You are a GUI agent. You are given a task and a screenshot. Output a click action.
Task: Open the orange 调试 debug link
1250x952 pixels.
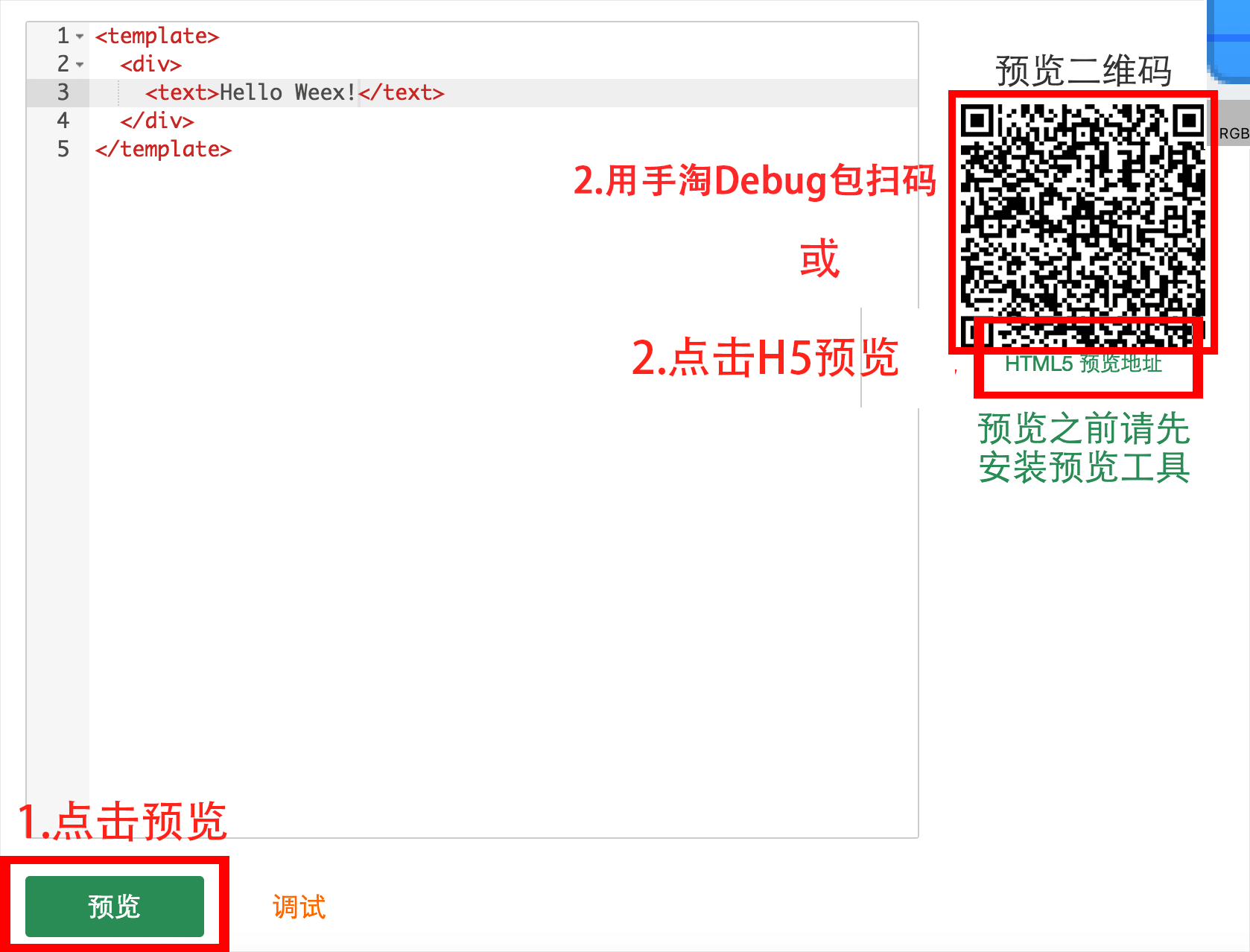tap(299, 907)
